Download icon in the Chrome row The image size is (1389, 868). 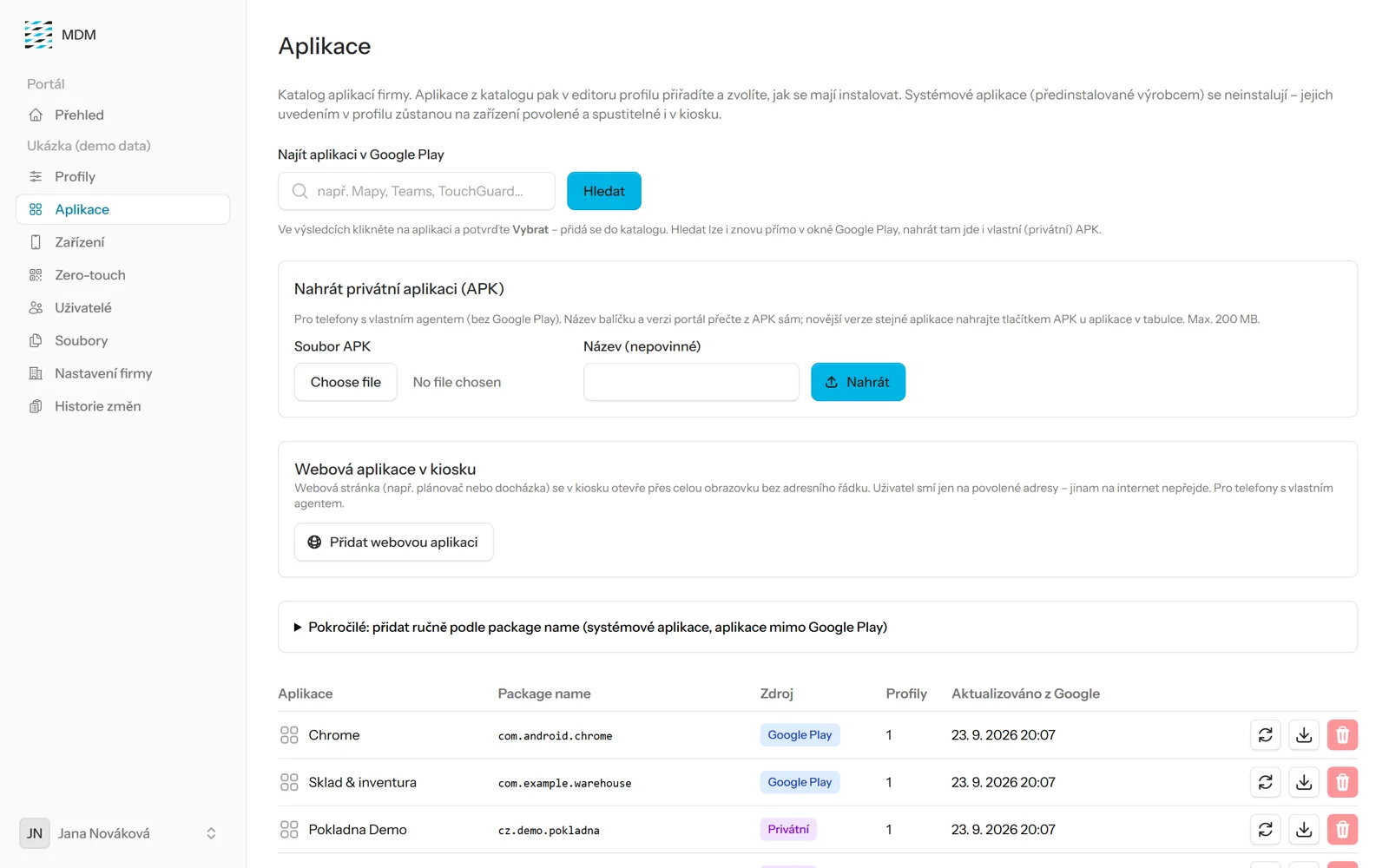tap(1304, 735)
